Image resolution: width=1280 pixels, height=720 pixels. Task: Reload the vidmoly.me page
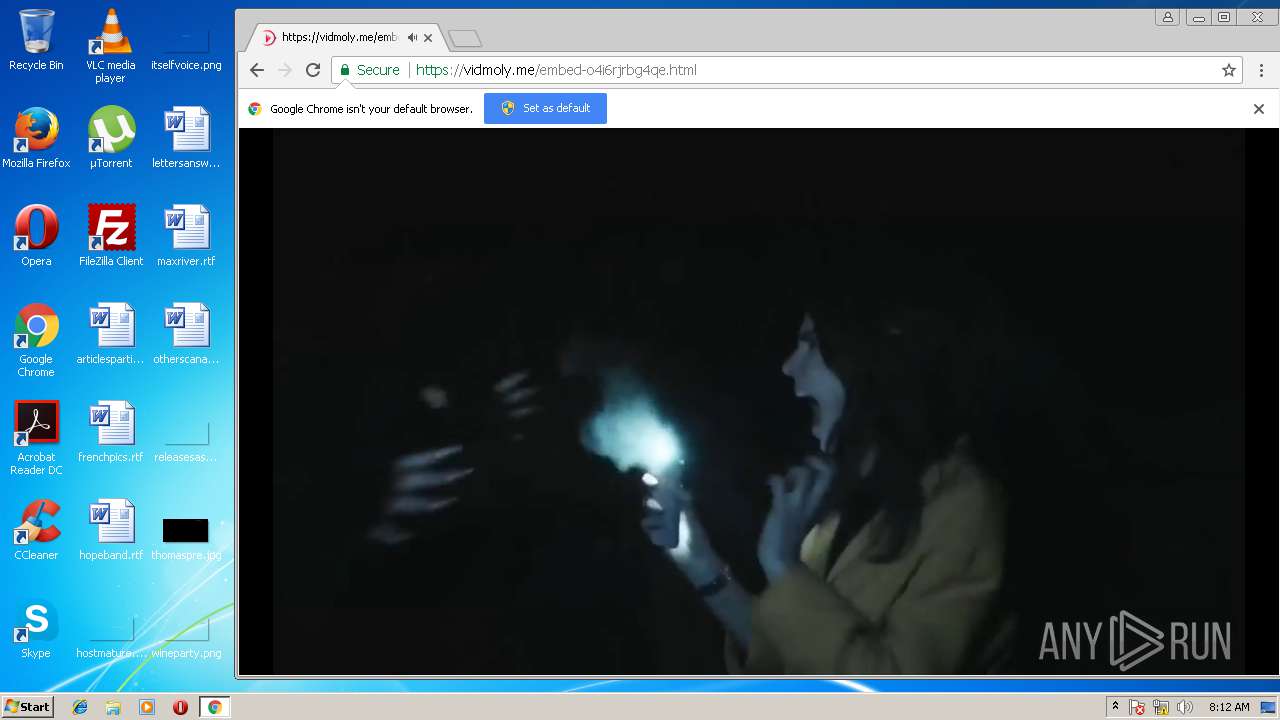(x=313, y=70)
